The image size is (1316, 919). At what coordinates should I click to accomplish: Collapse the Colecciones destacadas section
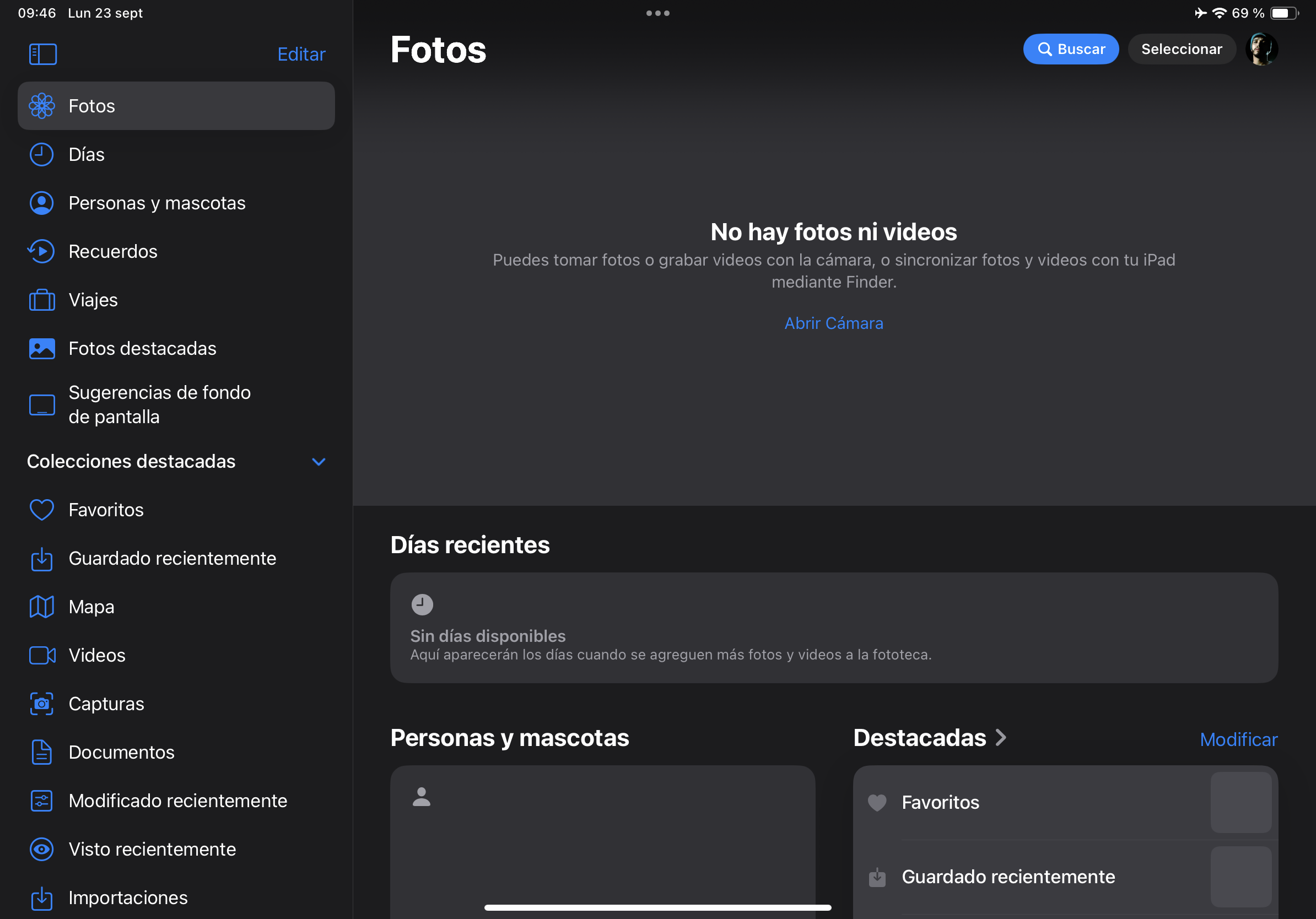coord(319,462)
